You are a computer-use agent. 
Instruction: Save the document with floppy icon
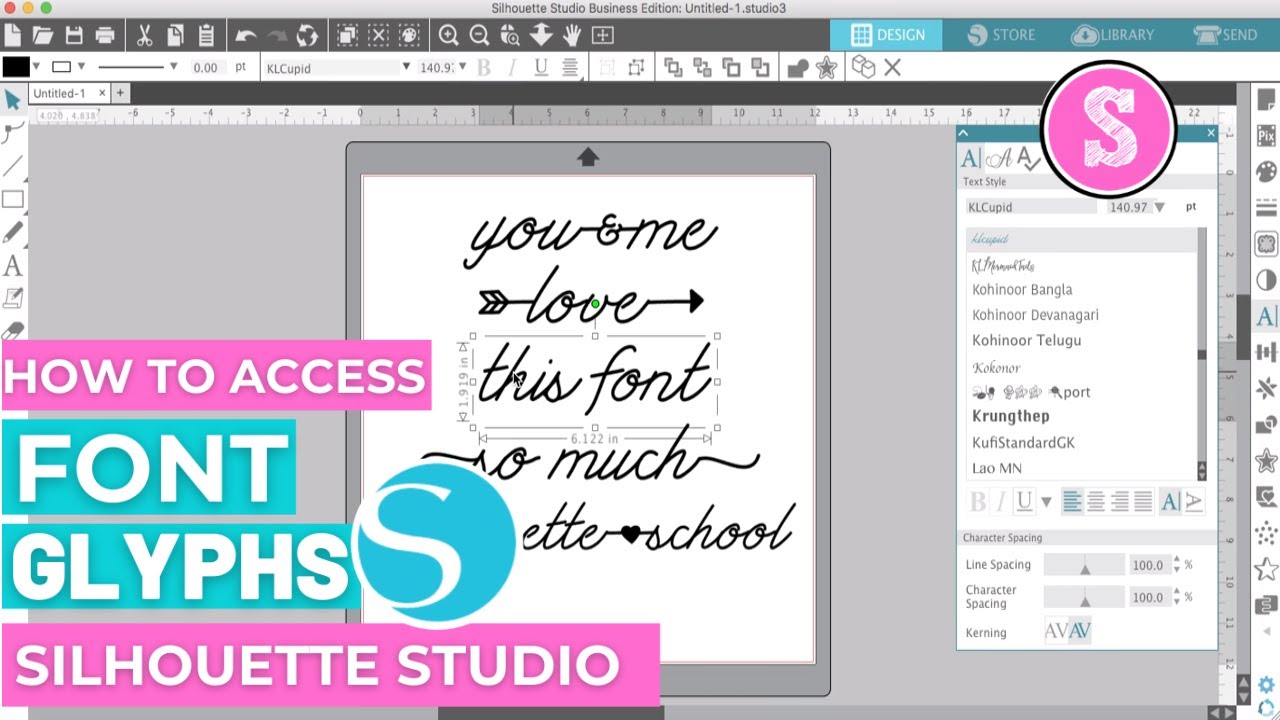coord(74,36)
